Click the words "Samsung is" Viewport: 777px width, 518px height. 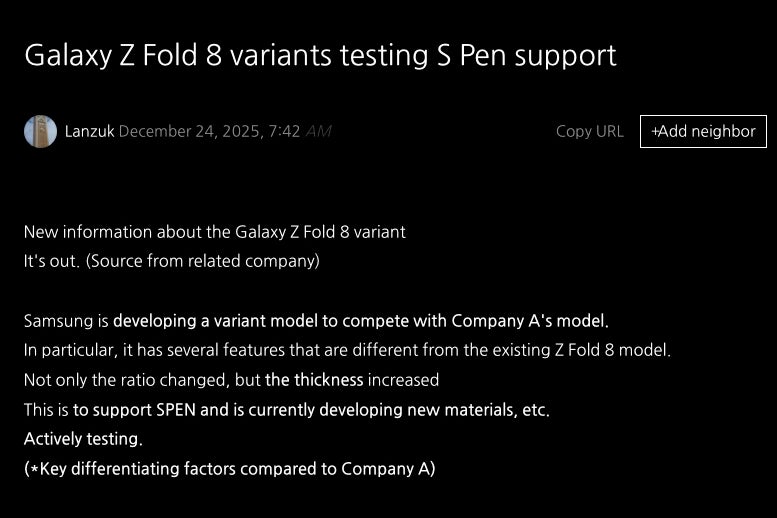click(x=66, y=322)
